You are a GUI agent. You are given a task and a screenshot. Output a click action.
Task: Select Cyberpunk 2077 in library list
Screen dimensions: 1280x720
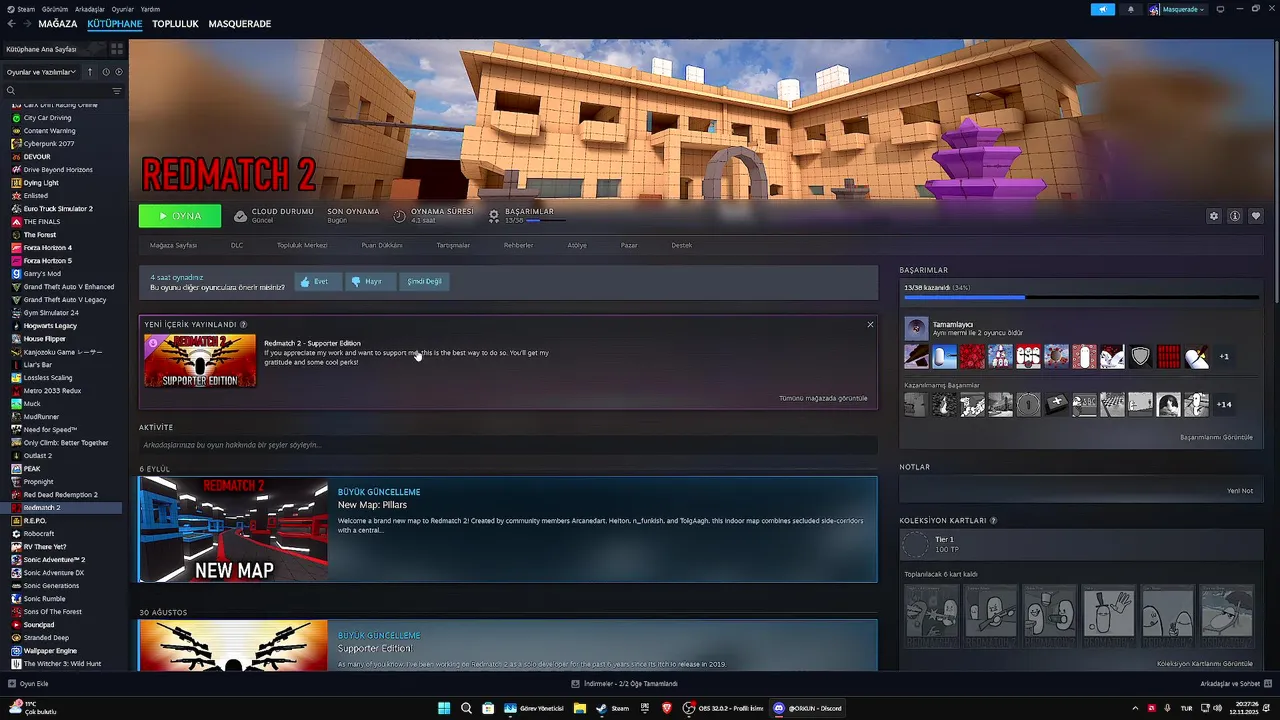tap(49, 144)
